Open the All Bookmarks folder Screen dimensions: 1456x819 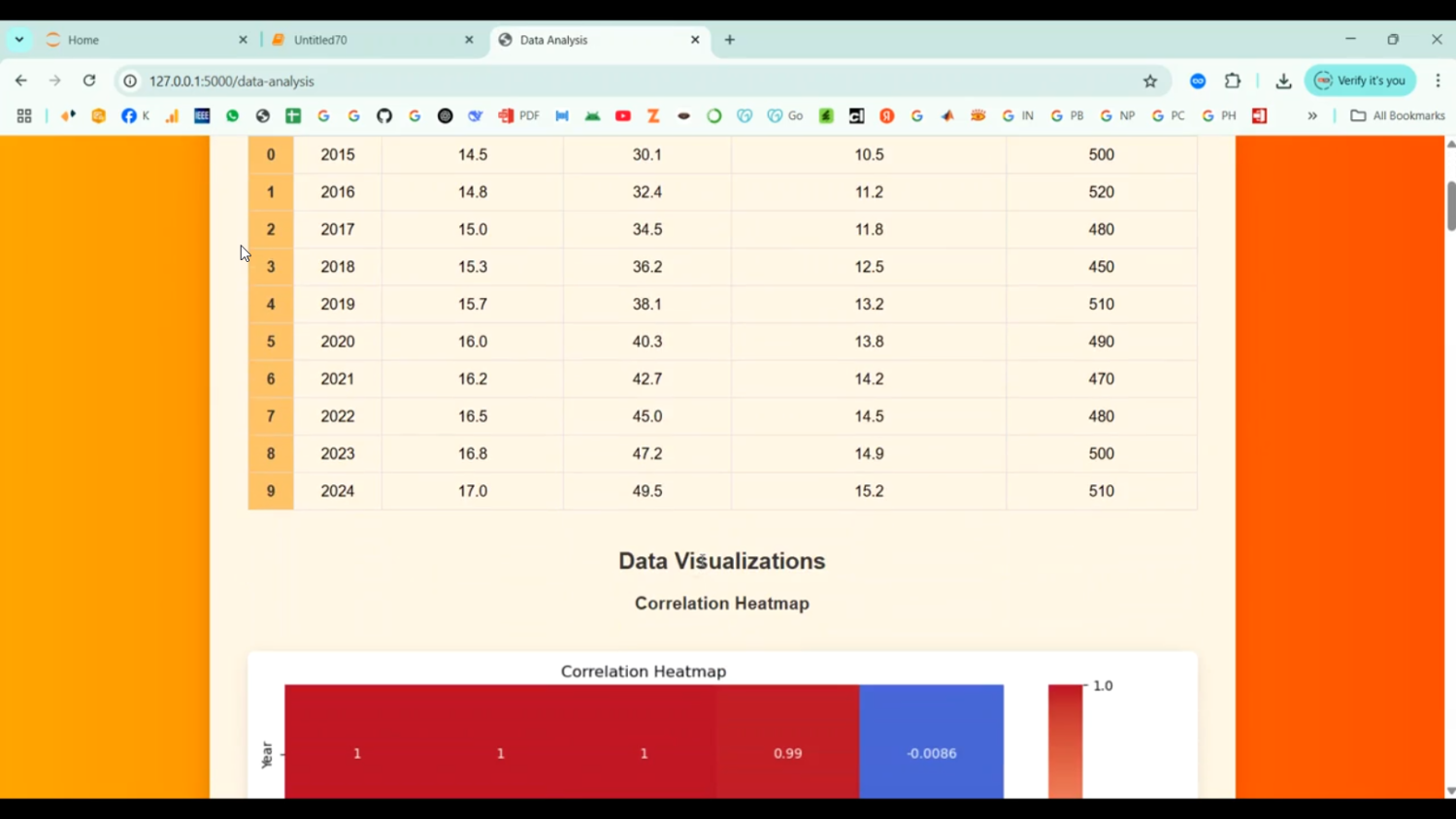coord(1398,115)
